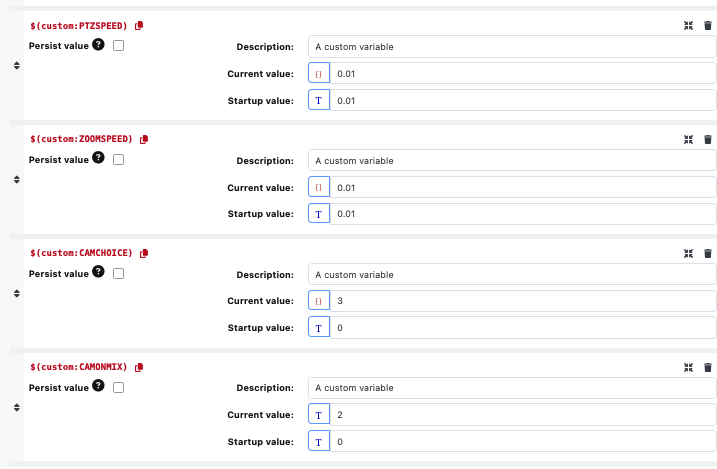The width and height of the screenshot is (717, 469).
Task: Check Persist value for CAMCHOICE
Action: [119, 274]
